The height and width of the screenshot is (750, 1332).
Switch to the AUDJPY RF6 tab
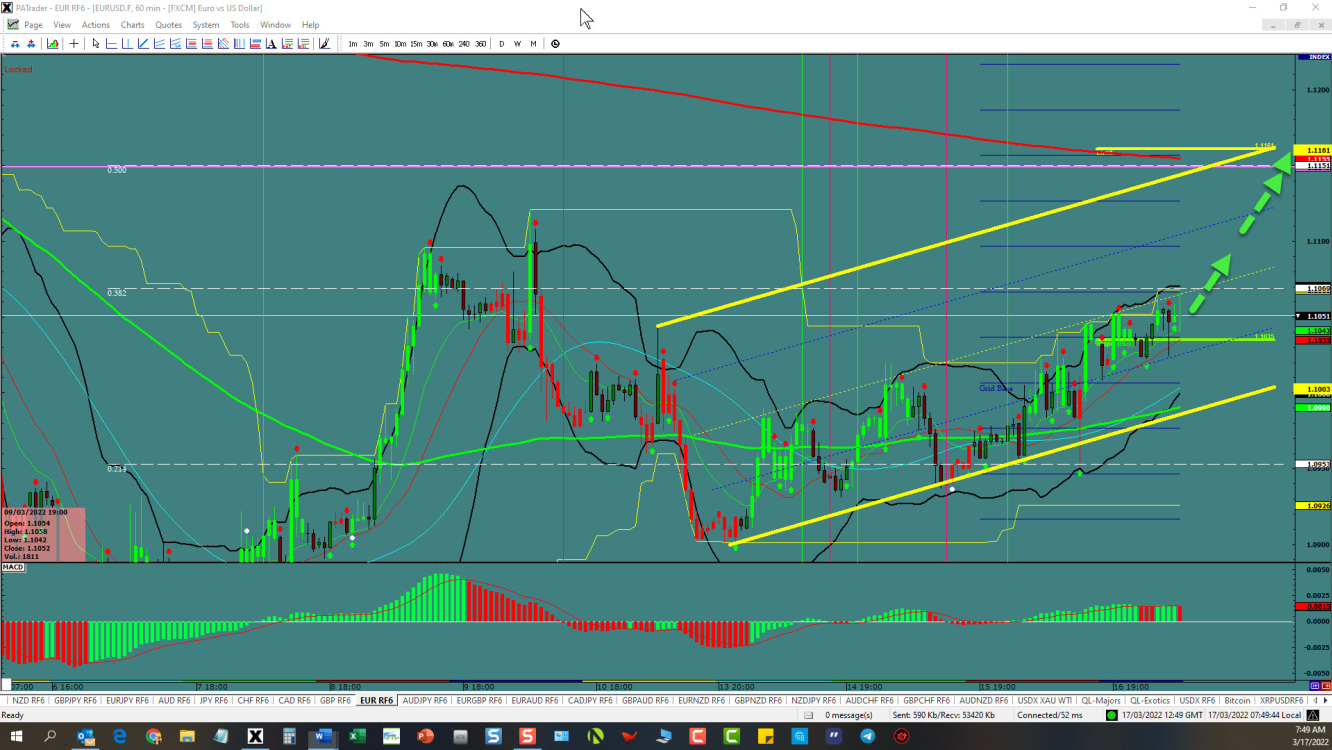click(425, 700)
